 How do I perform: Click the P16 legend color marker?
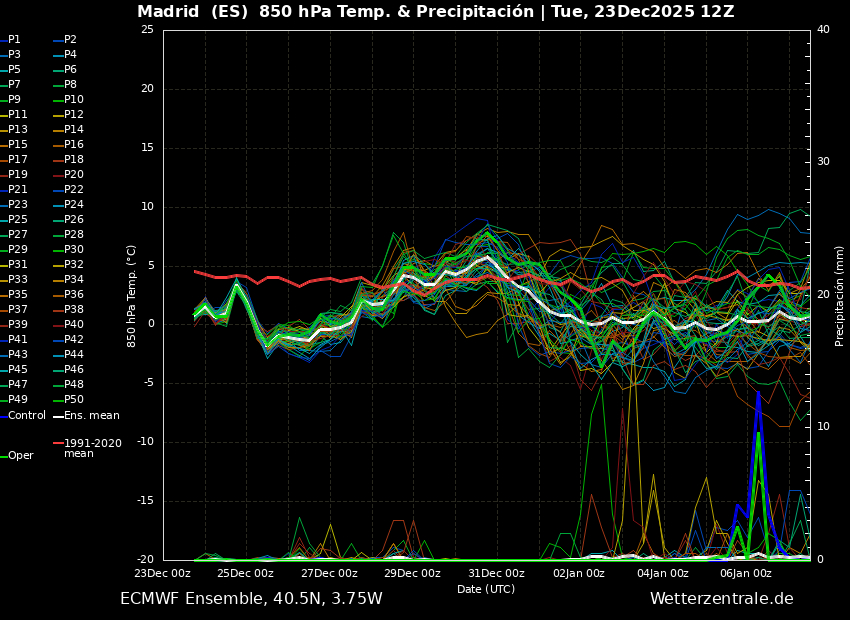pyautogui.click(x=56, y=144)
